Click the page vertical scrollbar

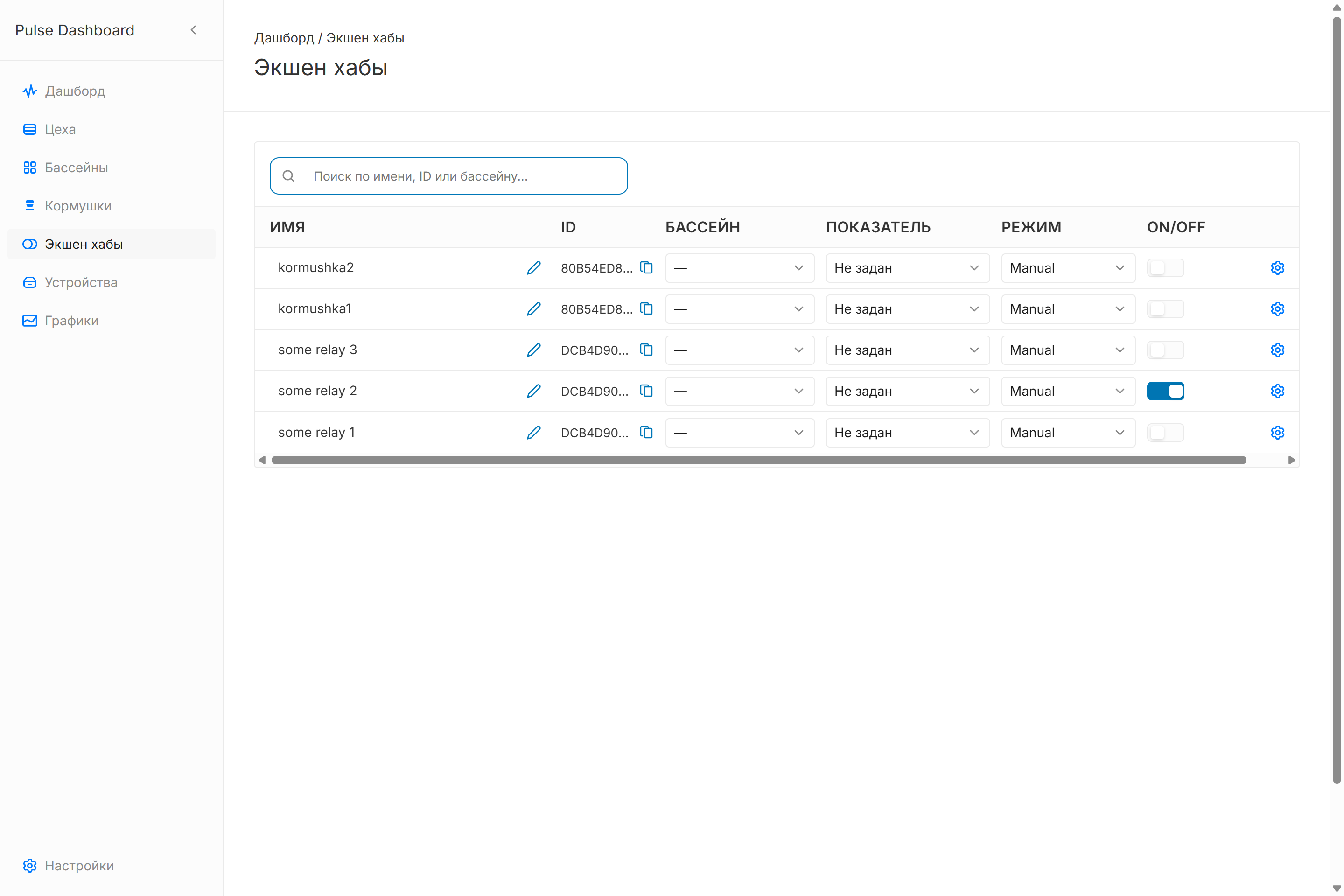pyautogui.click(x=1337, y=400)
